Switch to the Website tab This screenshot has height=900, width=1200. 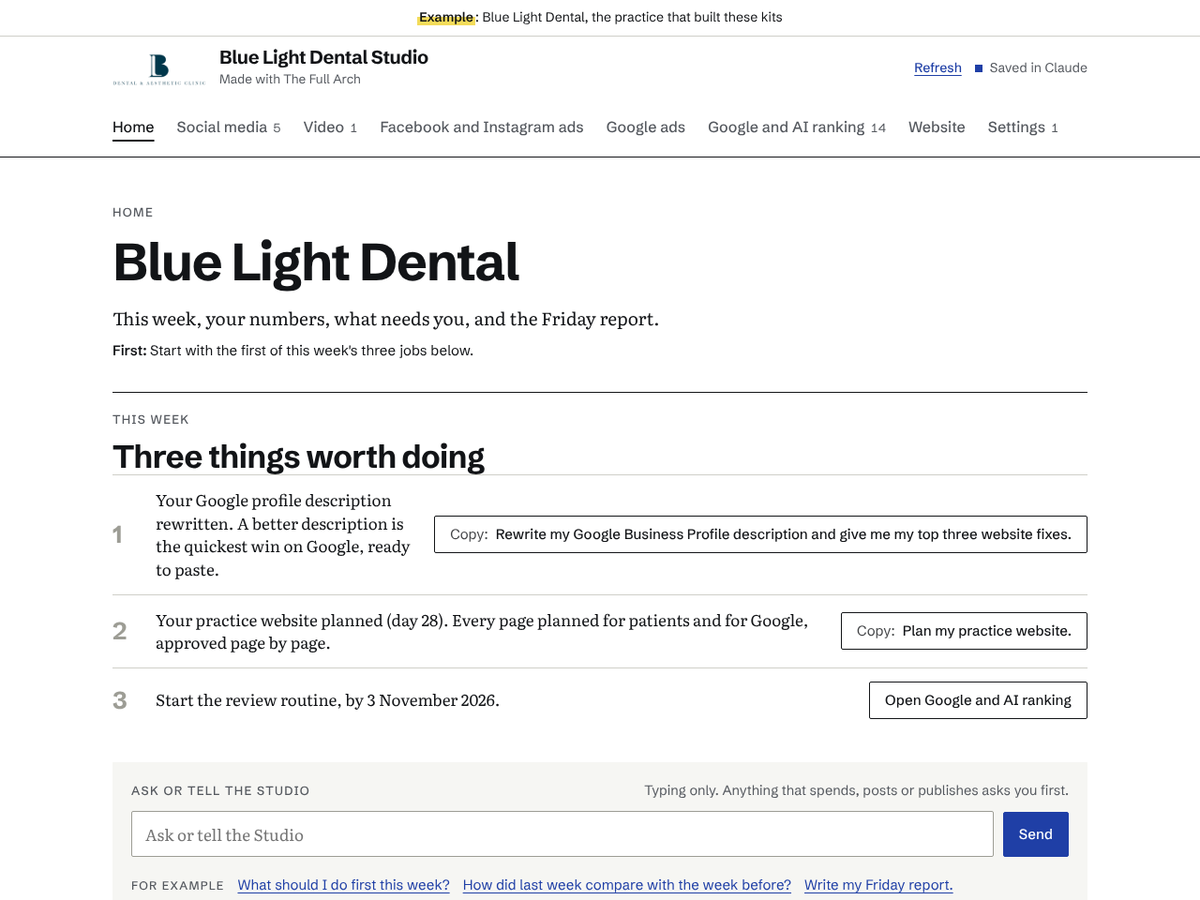pos(937,127)
